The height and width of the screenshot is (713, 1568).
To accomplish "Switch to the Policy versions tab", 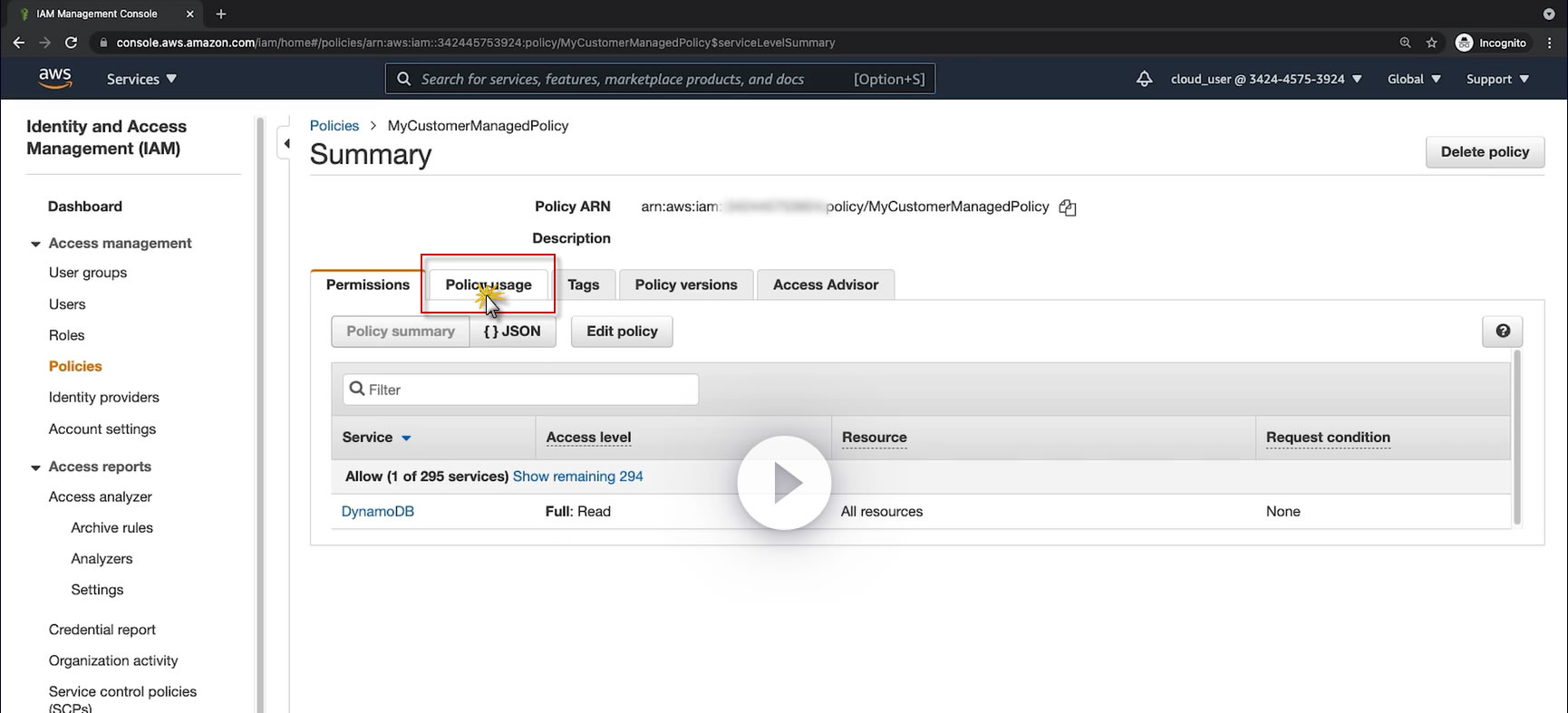I will point(686,284).
